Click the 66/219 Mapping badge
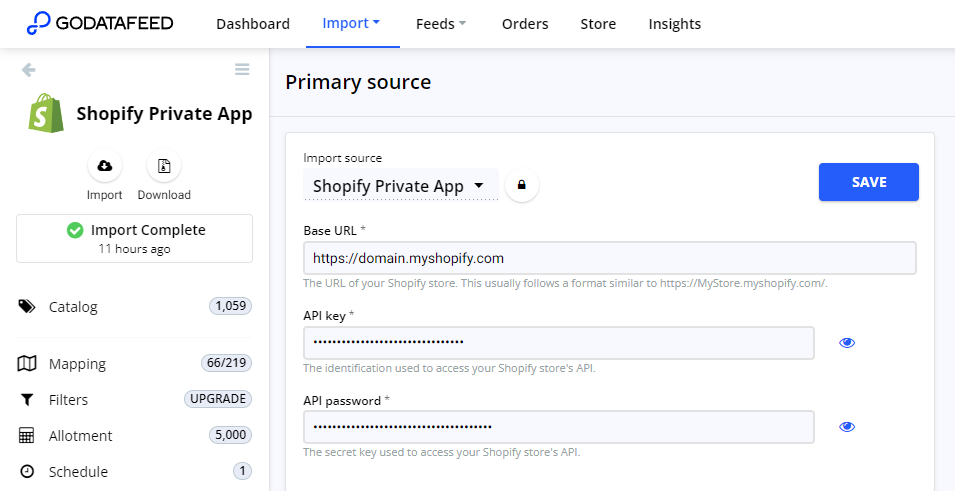The height and width of the screenshot is (491, 955). tap(226, 363)
